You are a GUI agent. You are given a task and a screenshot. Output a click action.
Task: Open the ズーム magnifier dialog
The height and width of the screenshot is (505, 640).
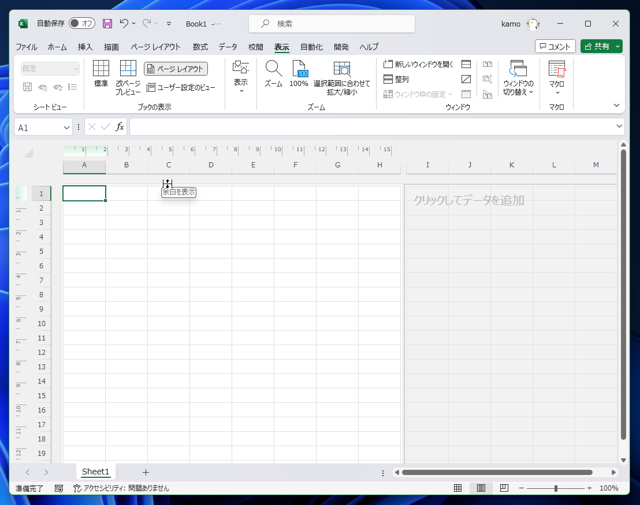273,73
